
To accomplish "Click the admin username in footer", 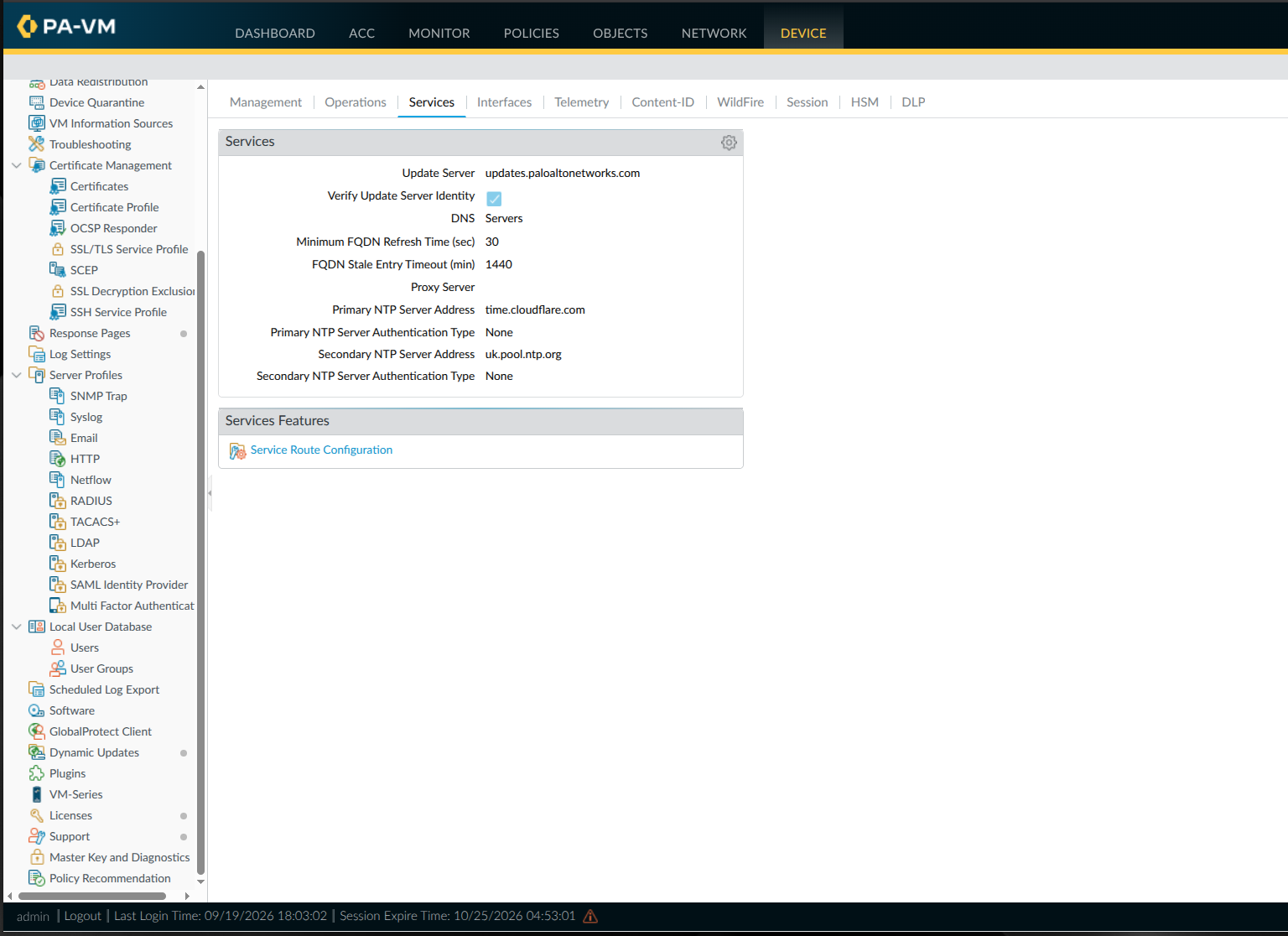I will point(33,917).
